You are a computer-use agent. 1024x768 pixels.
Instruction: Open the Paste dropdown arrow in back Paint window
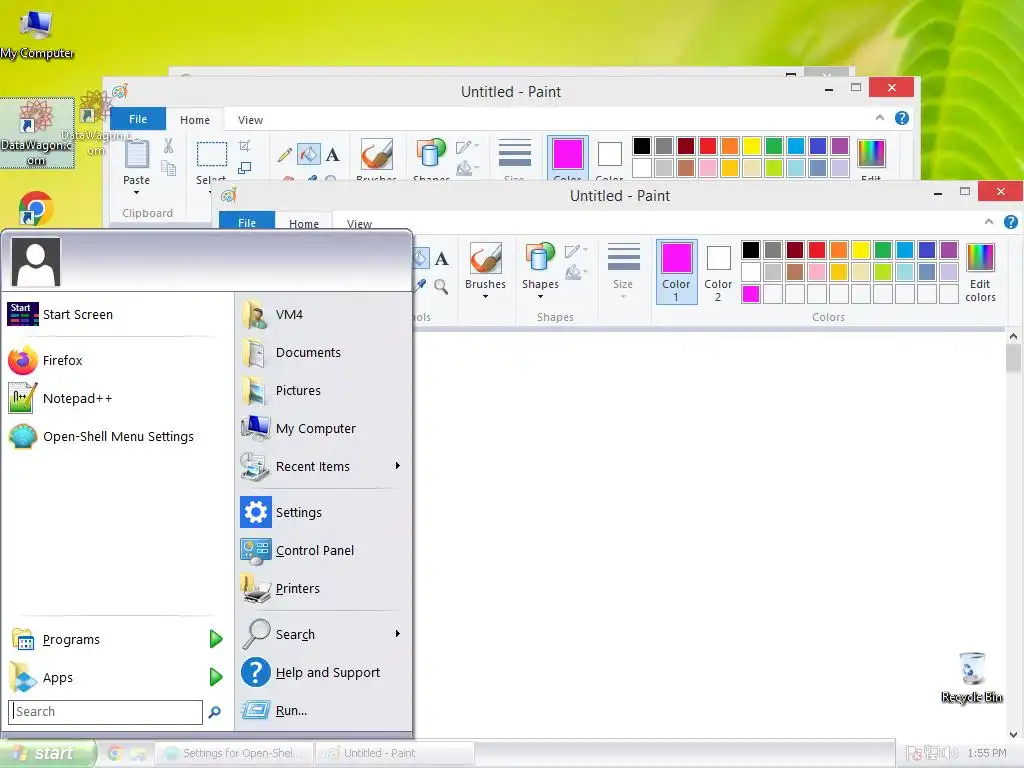click(136, 193)
